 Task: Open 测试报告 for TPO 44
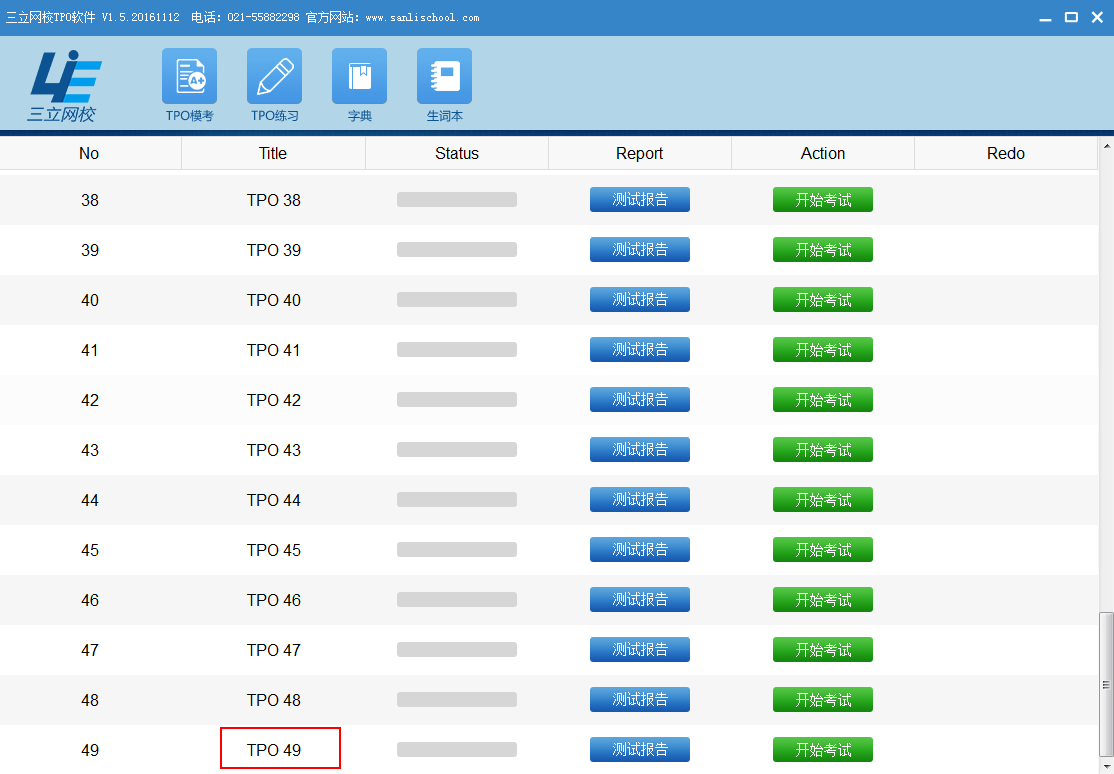[x=639, y=500]
